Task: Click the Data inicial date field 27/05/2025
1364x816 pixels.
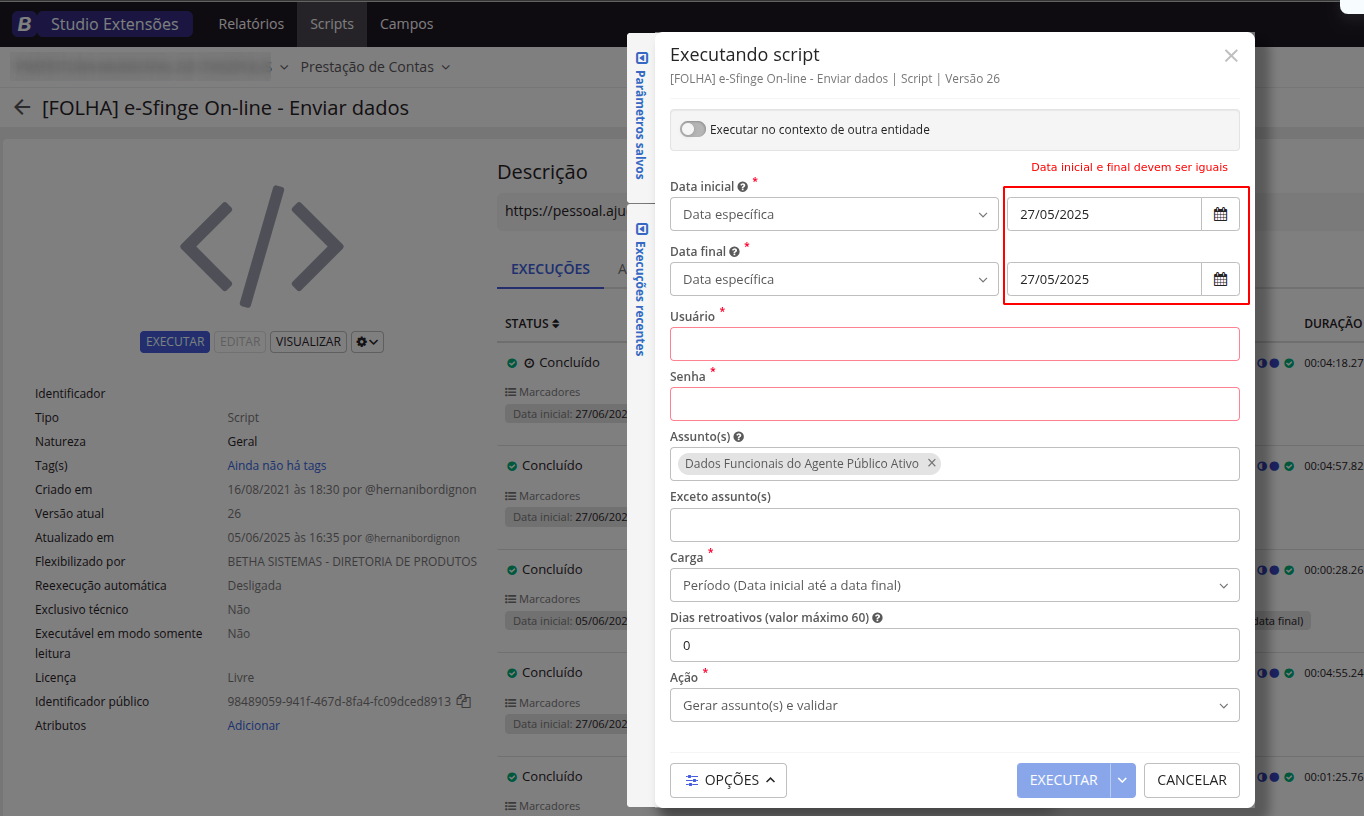Action: tap(1104, 214)
